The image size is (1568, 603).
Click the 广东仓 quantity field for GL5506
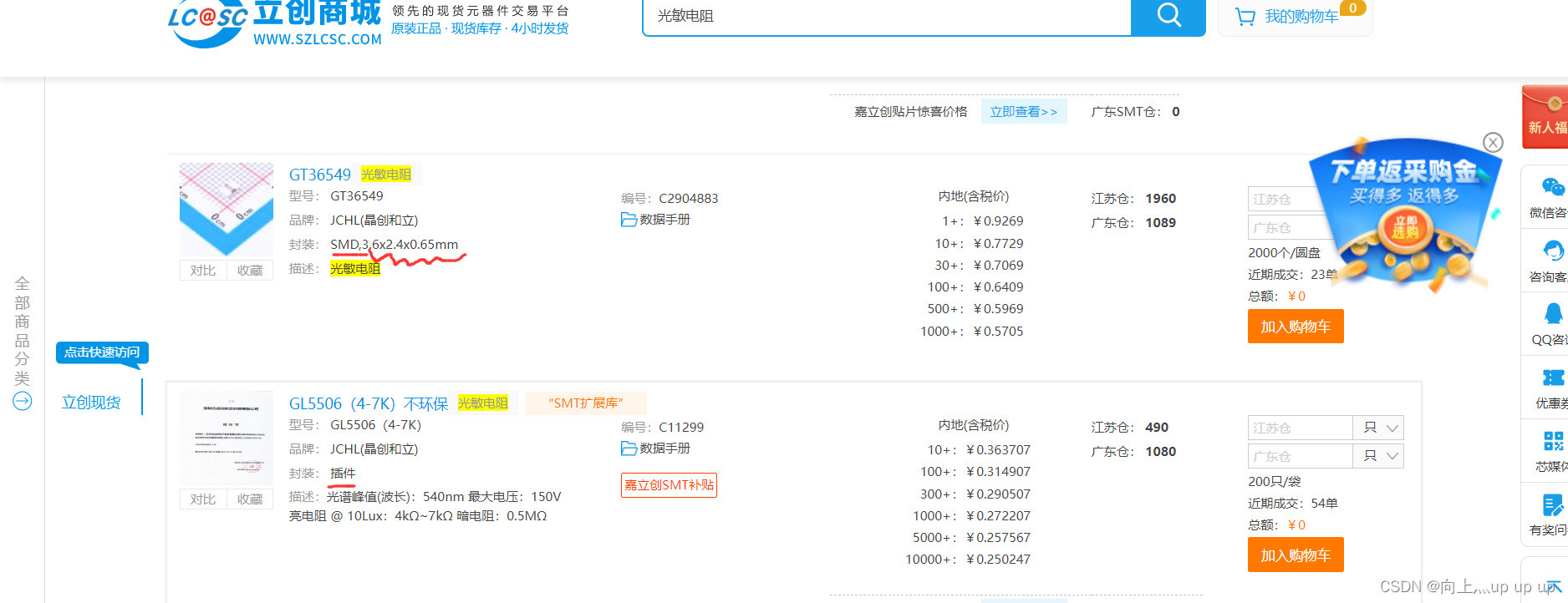pyautogui.click(x=1301, y=456)
